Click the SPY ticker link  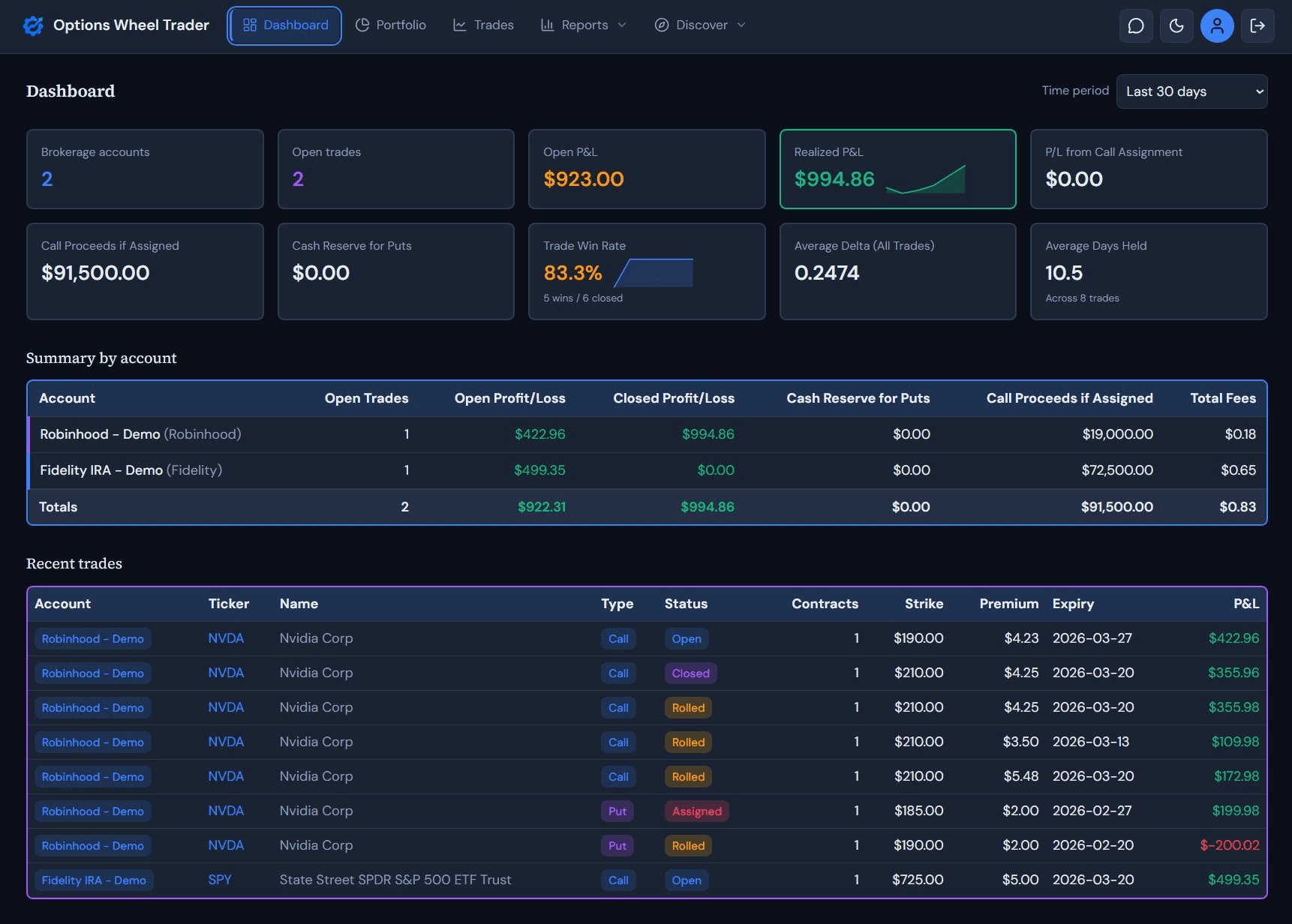220,880
